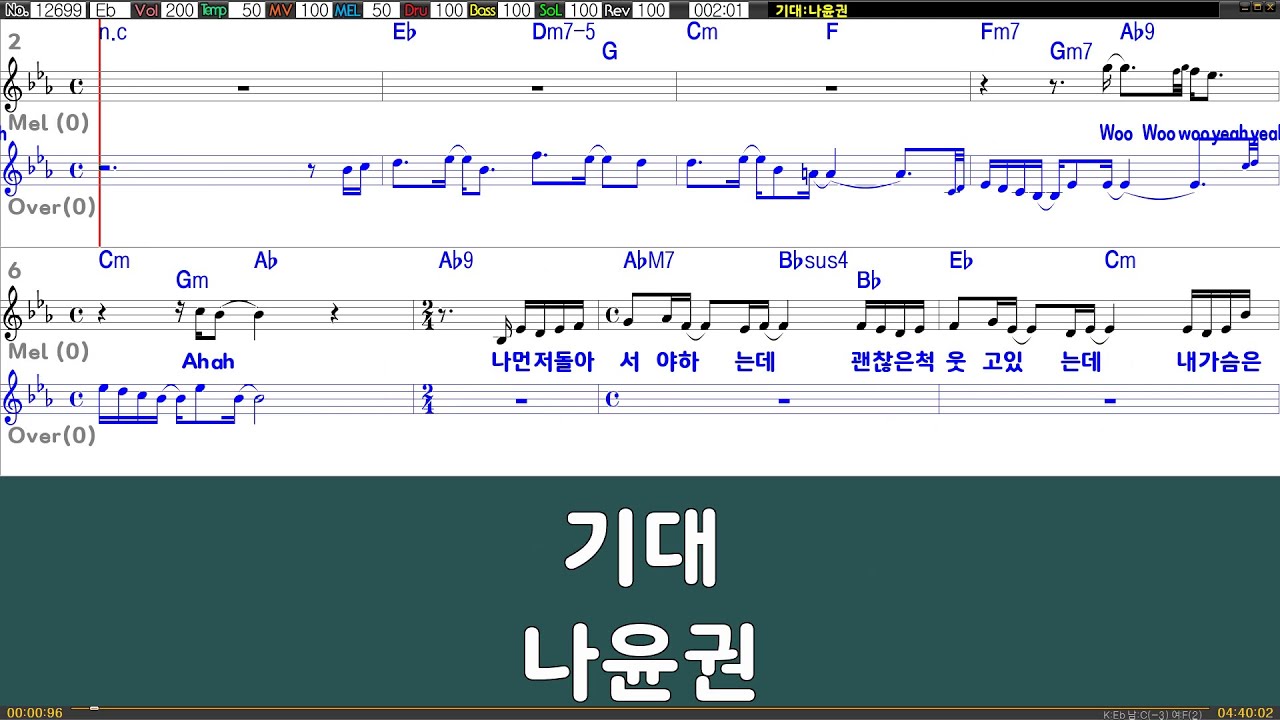Click the song number field 12699
The image size is (1280, 720).
[x=59, y=10]
